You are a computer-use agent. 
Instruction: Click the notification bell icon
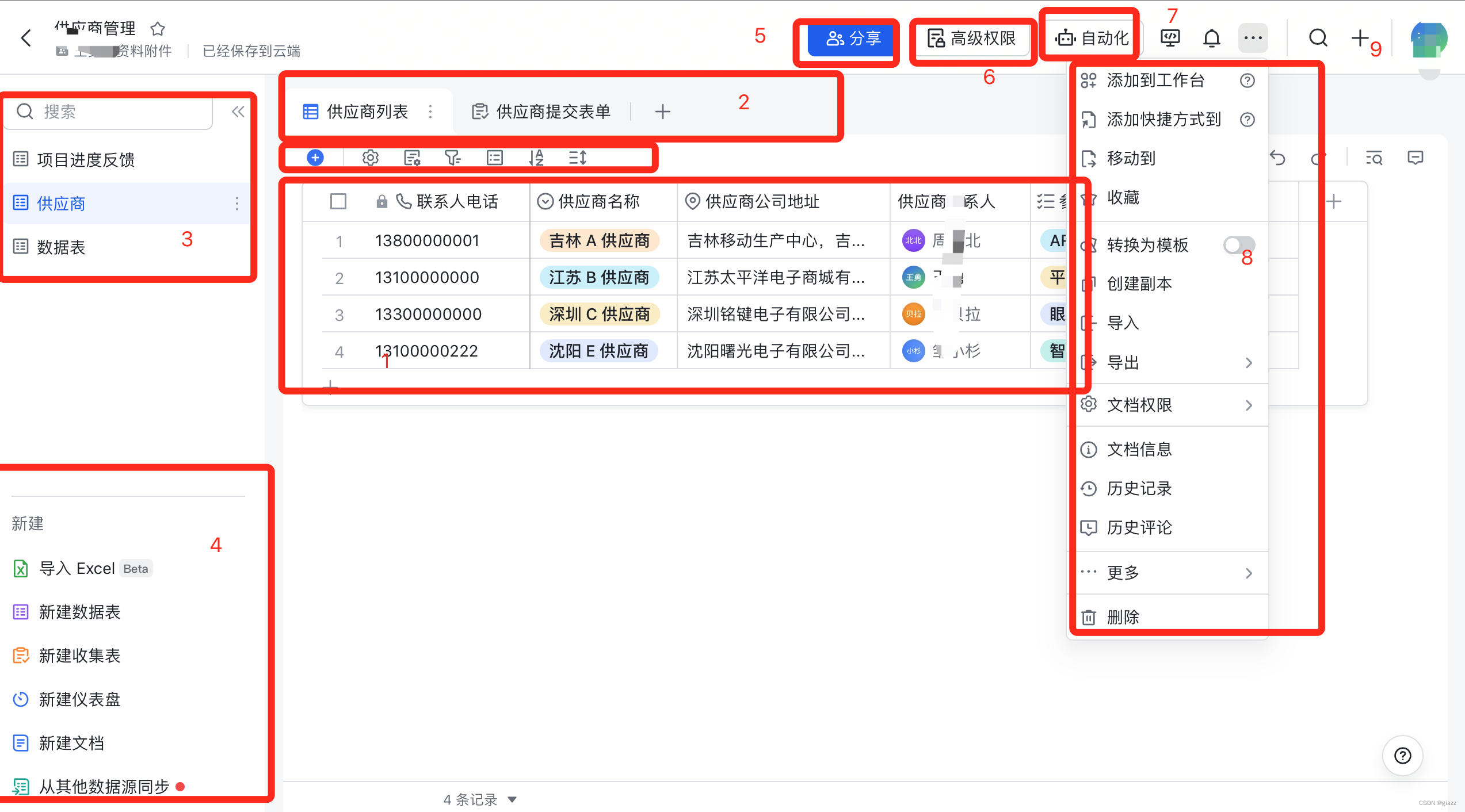[x=1211, y=39]
